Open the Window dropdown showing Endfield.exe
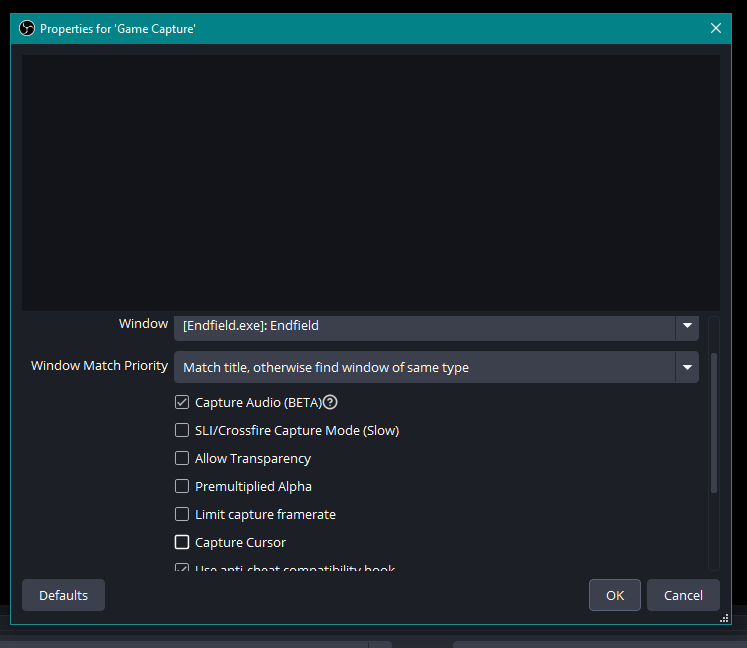The height and width of the screenshot is (648, 747). tap(436, 328)
